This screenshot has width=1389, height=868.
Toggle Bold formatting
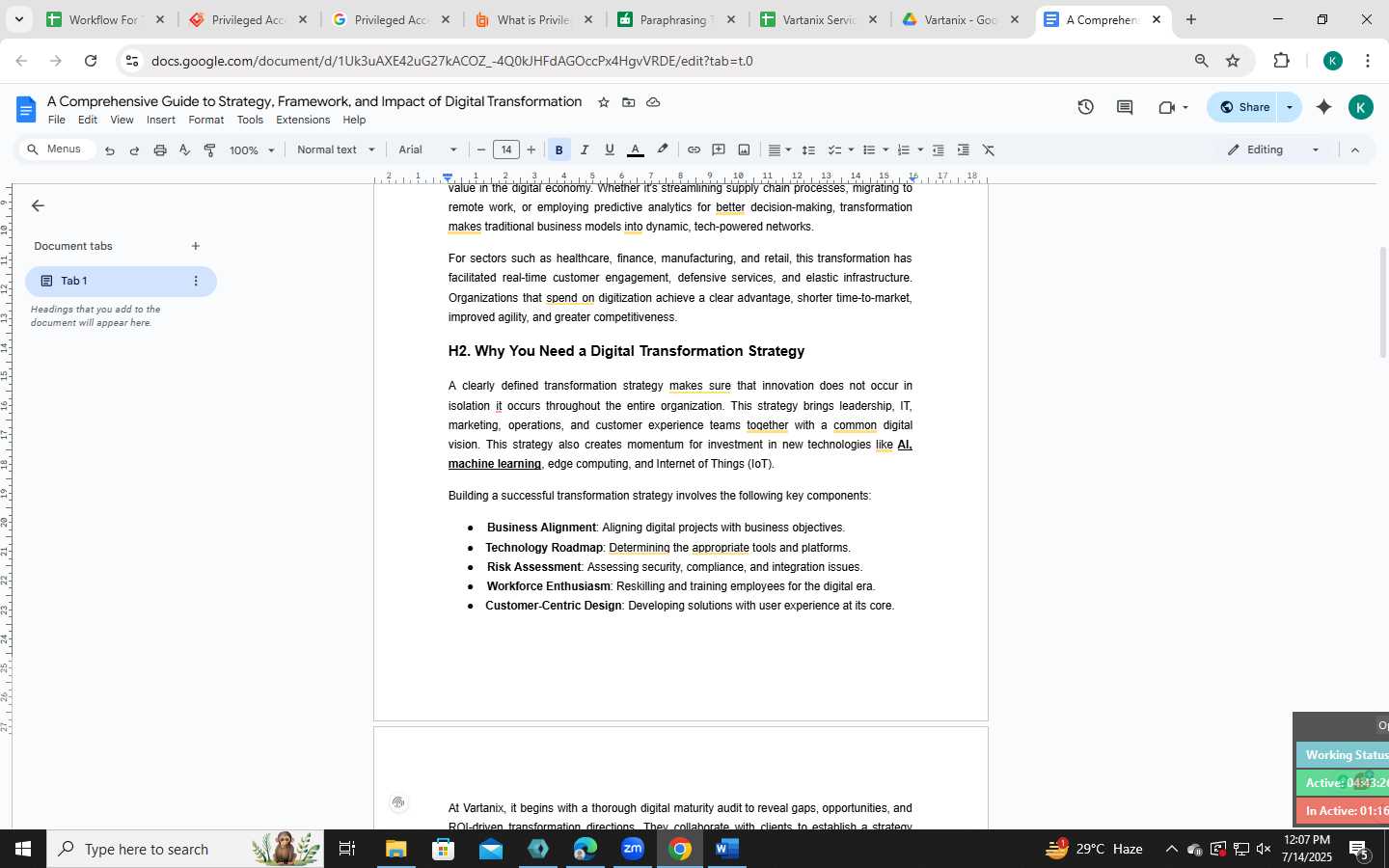tap(558, 149)
